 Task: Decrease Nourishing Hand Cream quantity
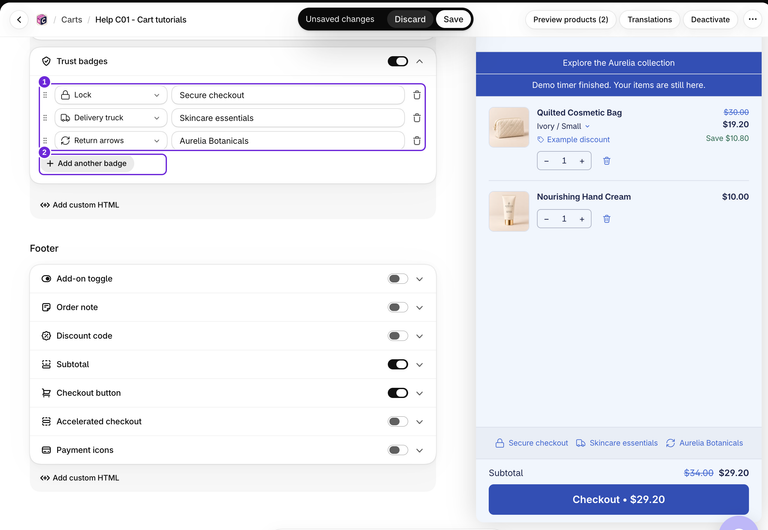547,219
